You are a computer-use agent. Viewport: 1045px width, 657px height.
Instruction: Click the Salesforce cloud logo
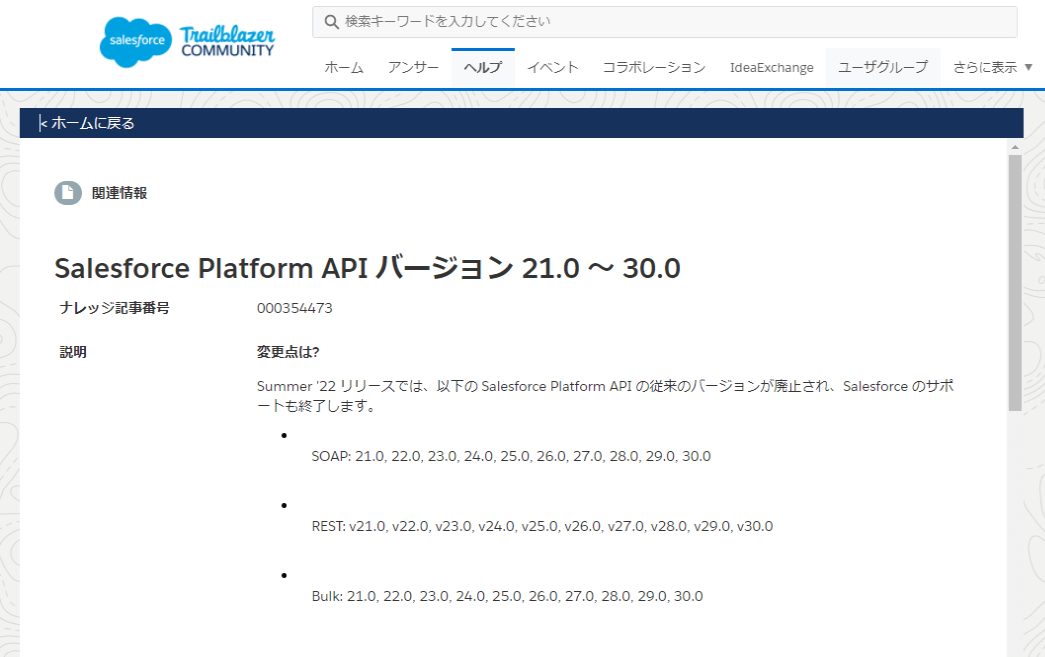pos(136,42)
